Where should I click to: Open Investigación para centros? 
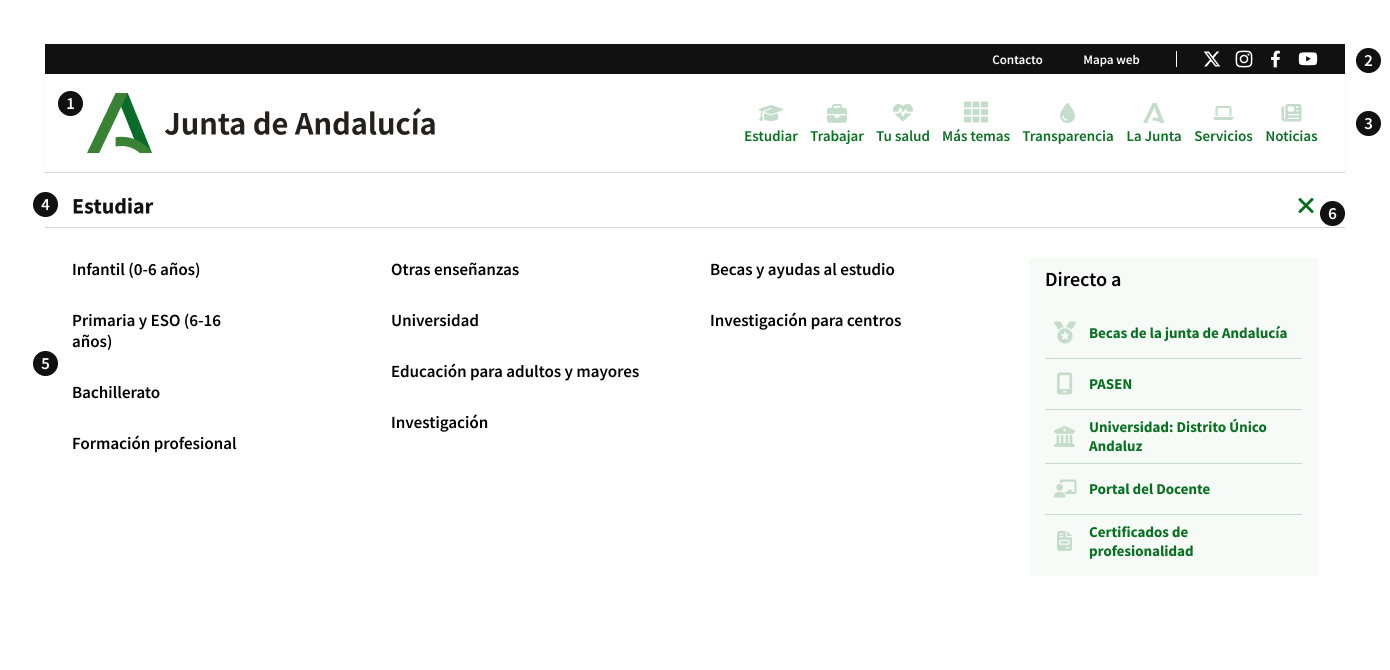(x=806, y=321)
